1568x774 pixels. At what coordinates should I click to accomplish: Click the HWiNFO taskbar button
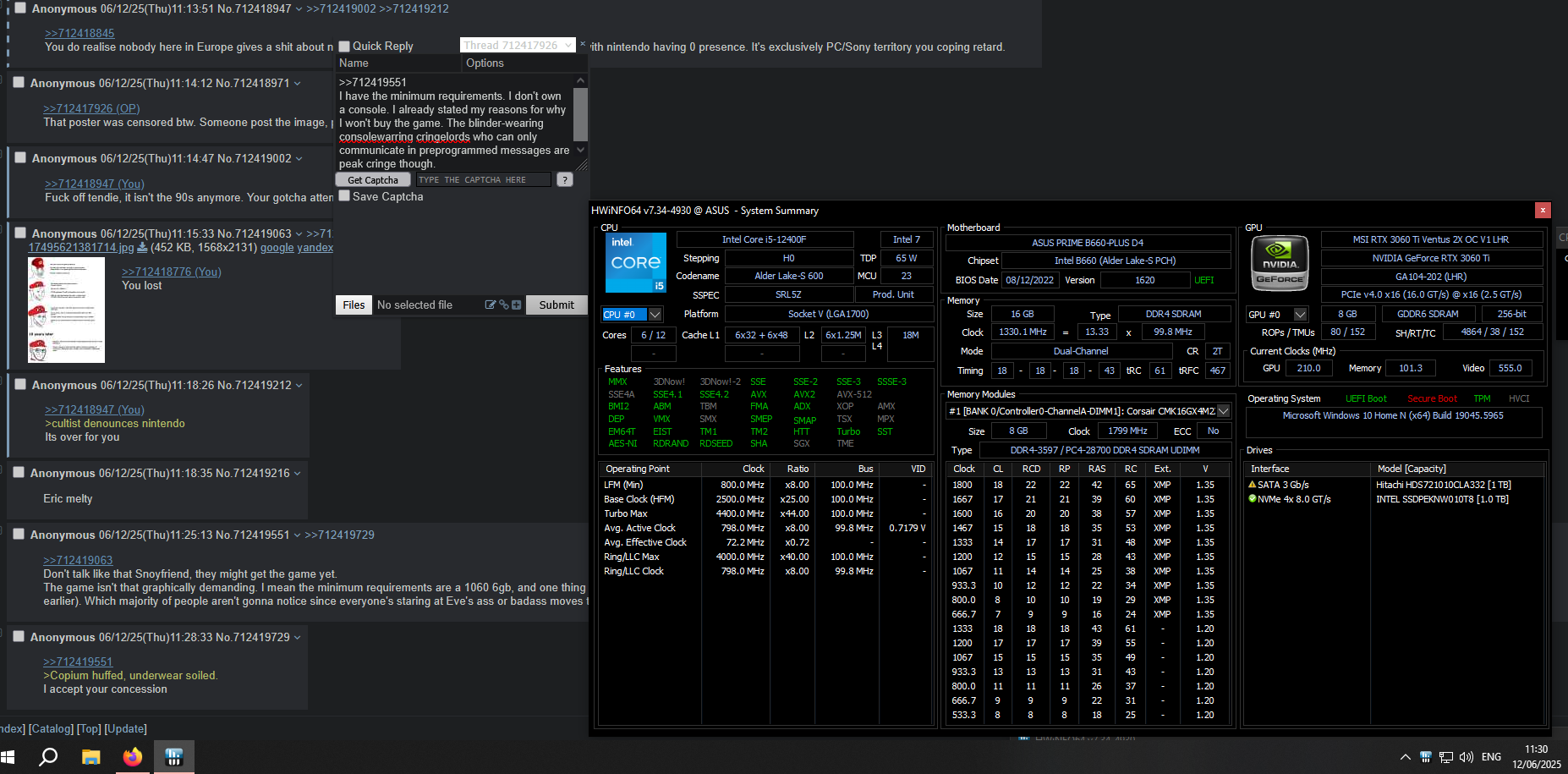pyautogui.click(x=174, y=757)
